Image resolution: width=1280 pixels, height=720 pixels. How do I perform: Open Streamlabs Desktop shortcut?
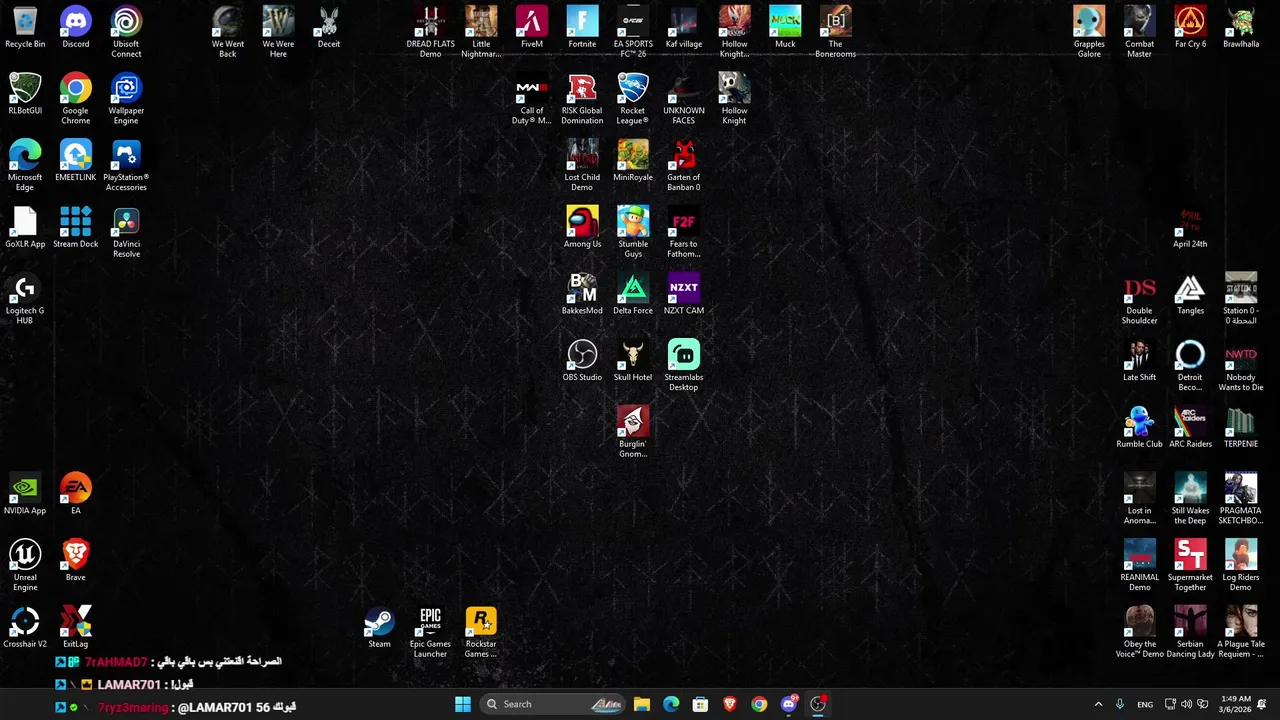684,366
